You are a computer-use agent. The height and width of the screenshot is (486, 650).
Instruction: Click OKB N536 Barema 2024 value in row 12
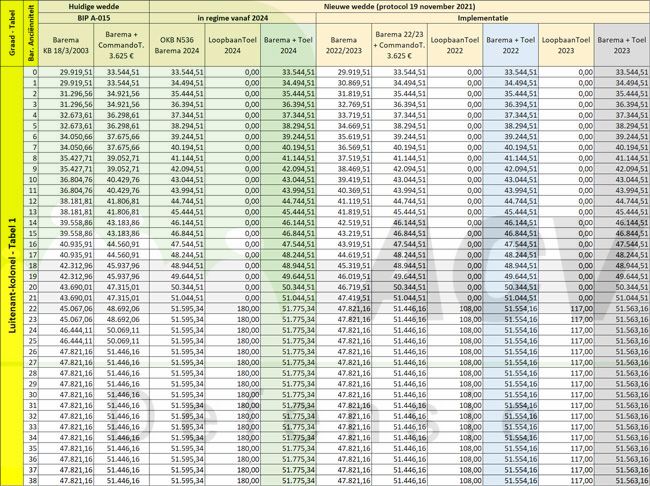[177, 201]
